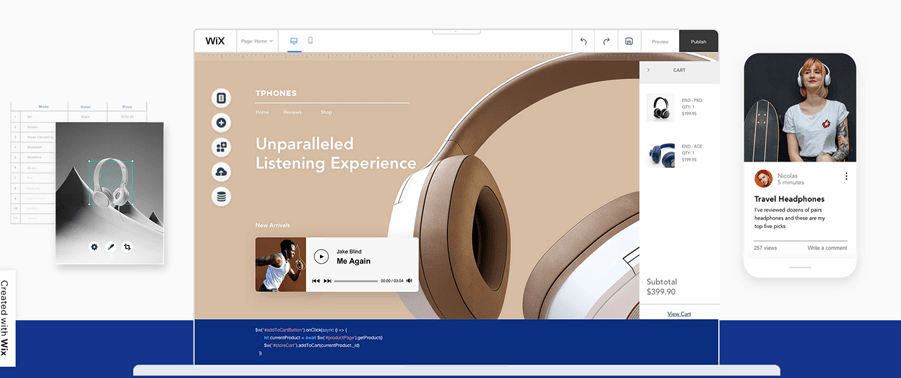
Task: Click the Publish button
Action: click(698, 41)
